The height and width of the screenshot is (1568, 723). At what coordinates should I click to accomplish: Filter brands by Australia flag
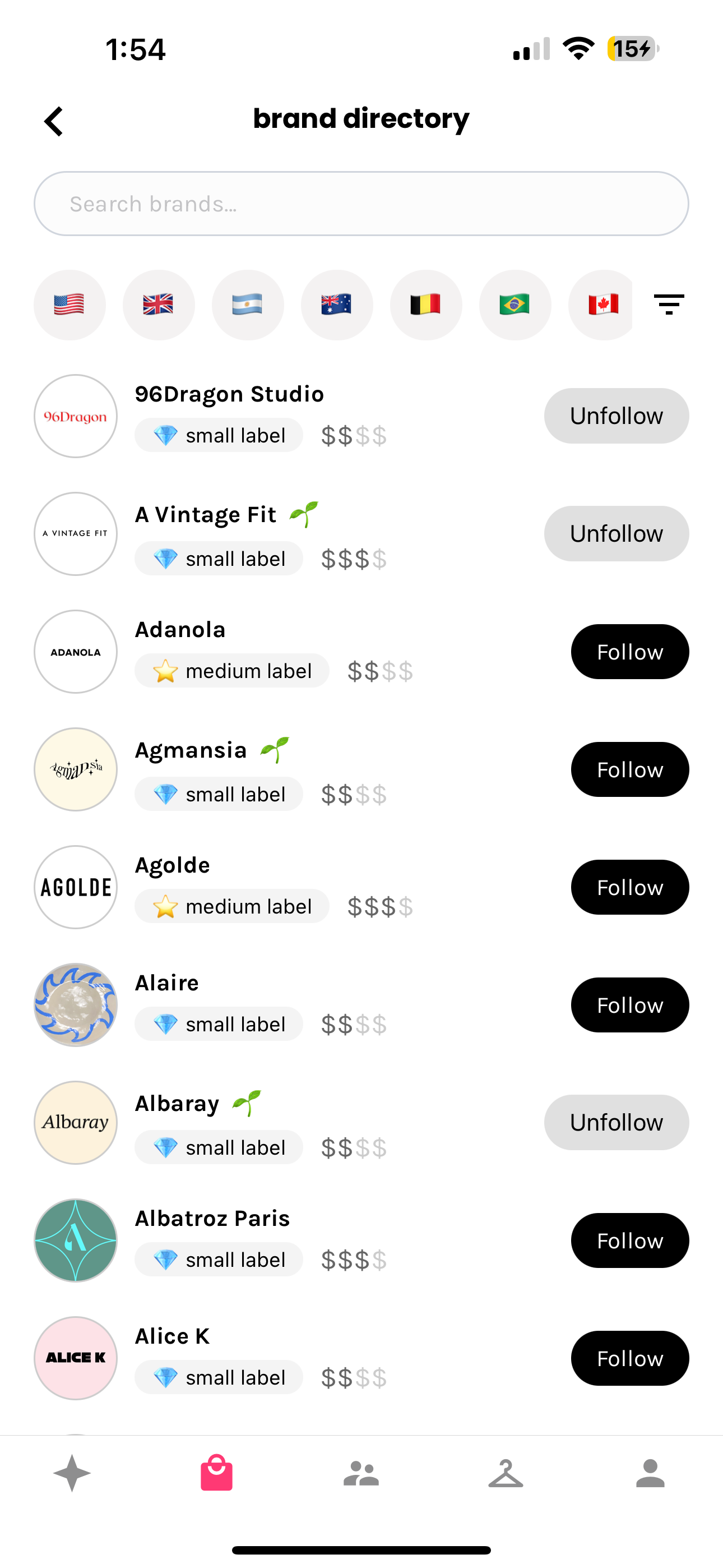click(336, 305)
